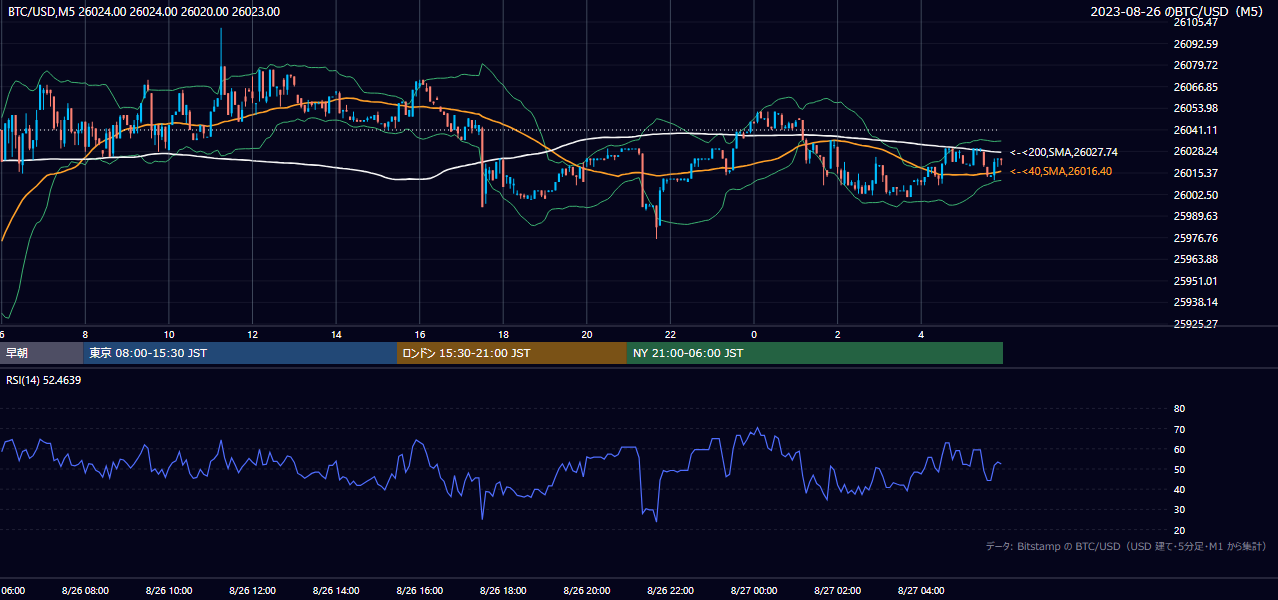Click price axis label 25989.63

(1195, 216)
